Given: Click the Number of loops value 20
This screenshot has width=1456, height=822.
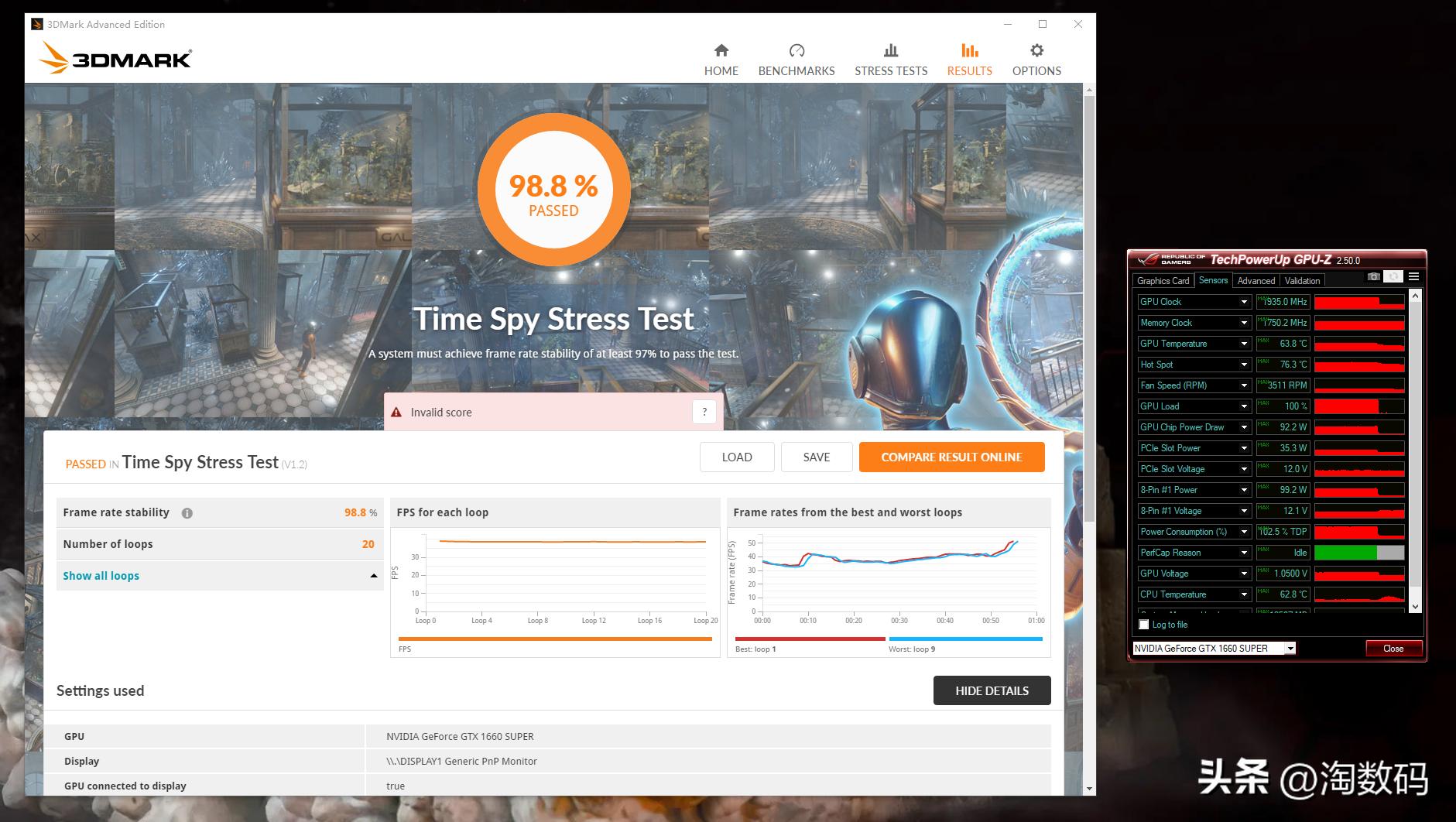Looking at the screenshot, I should (x=368, y=544).
